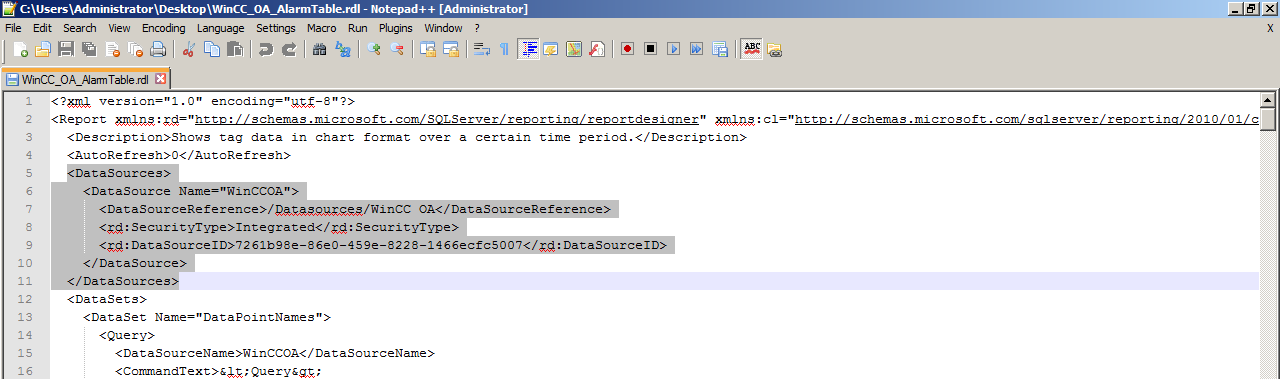Click the New file toolbar icon
Screen dimensions: 1280x379
click(22, 49)
